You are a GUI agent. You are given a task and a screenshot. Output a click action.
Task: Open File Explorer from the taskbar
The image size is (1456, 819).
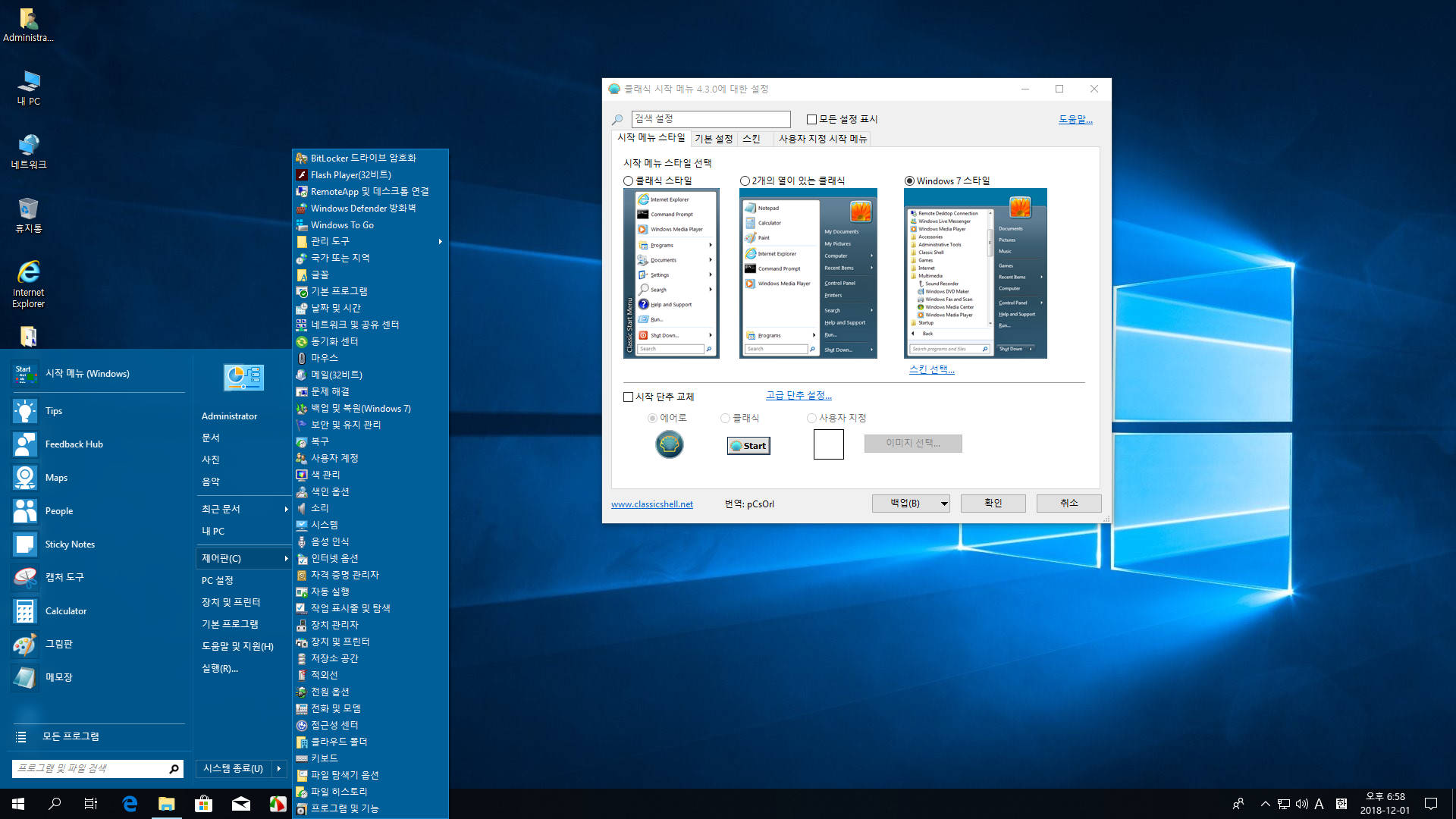pyautogui.click(x=166, y=804)
